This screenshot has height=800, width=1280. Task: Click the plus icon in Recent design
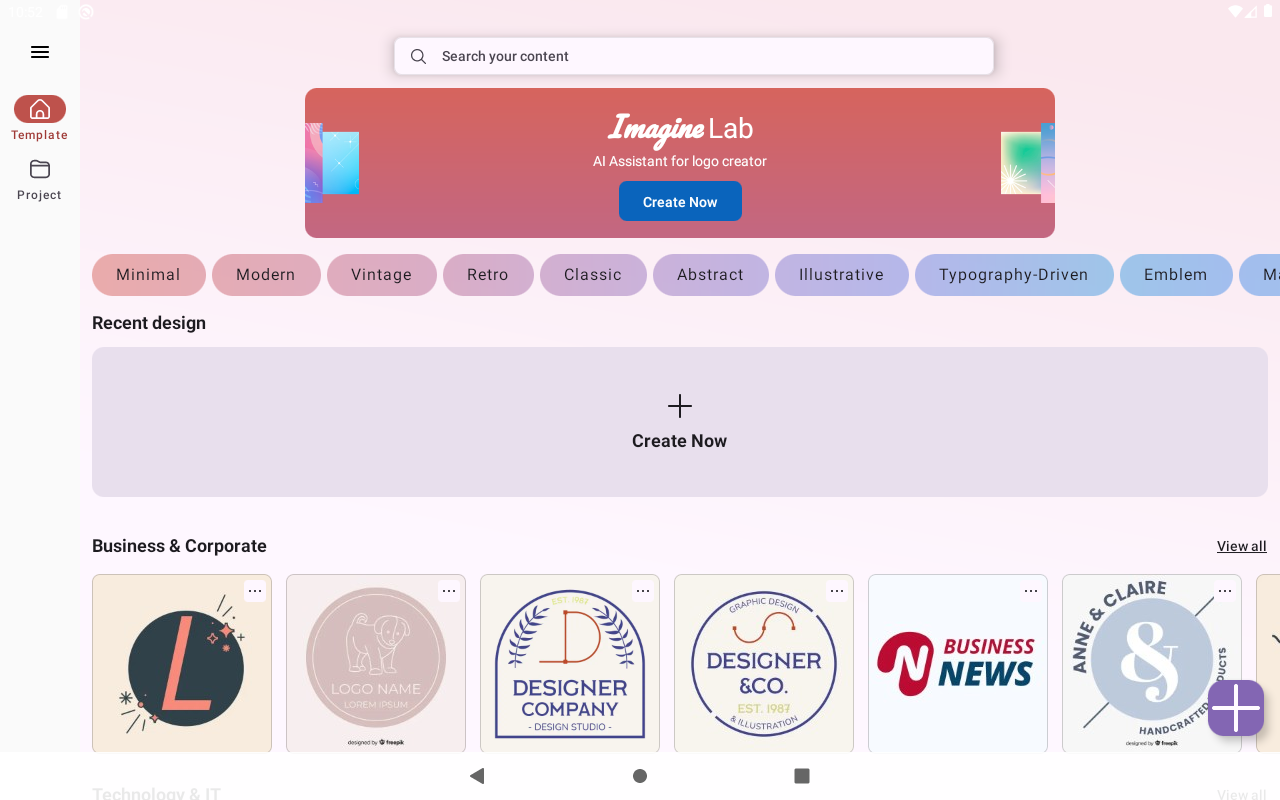[x=680, y=406]
